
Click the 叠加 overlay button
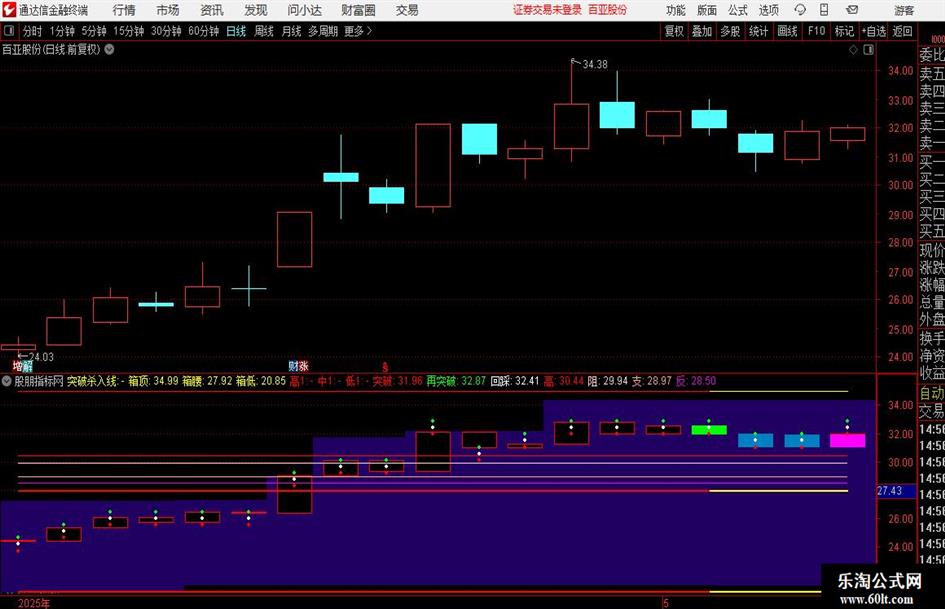click(x=702, y=31)
